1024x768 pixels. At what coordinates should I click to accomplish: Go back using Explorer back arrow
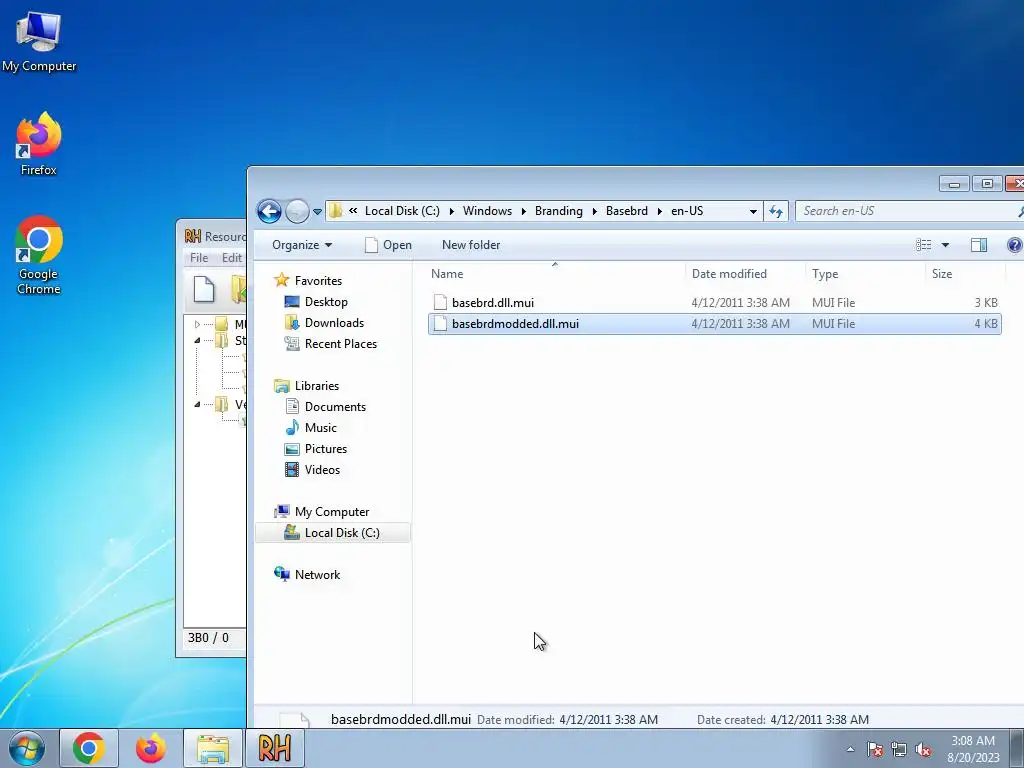269,211
